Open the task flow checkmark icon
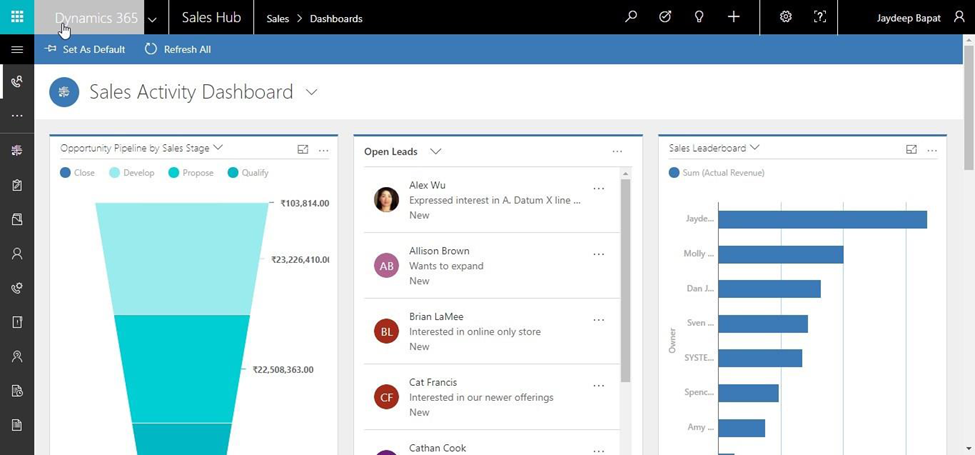This screenshot has height=455, width=975. tap(665, 17)
